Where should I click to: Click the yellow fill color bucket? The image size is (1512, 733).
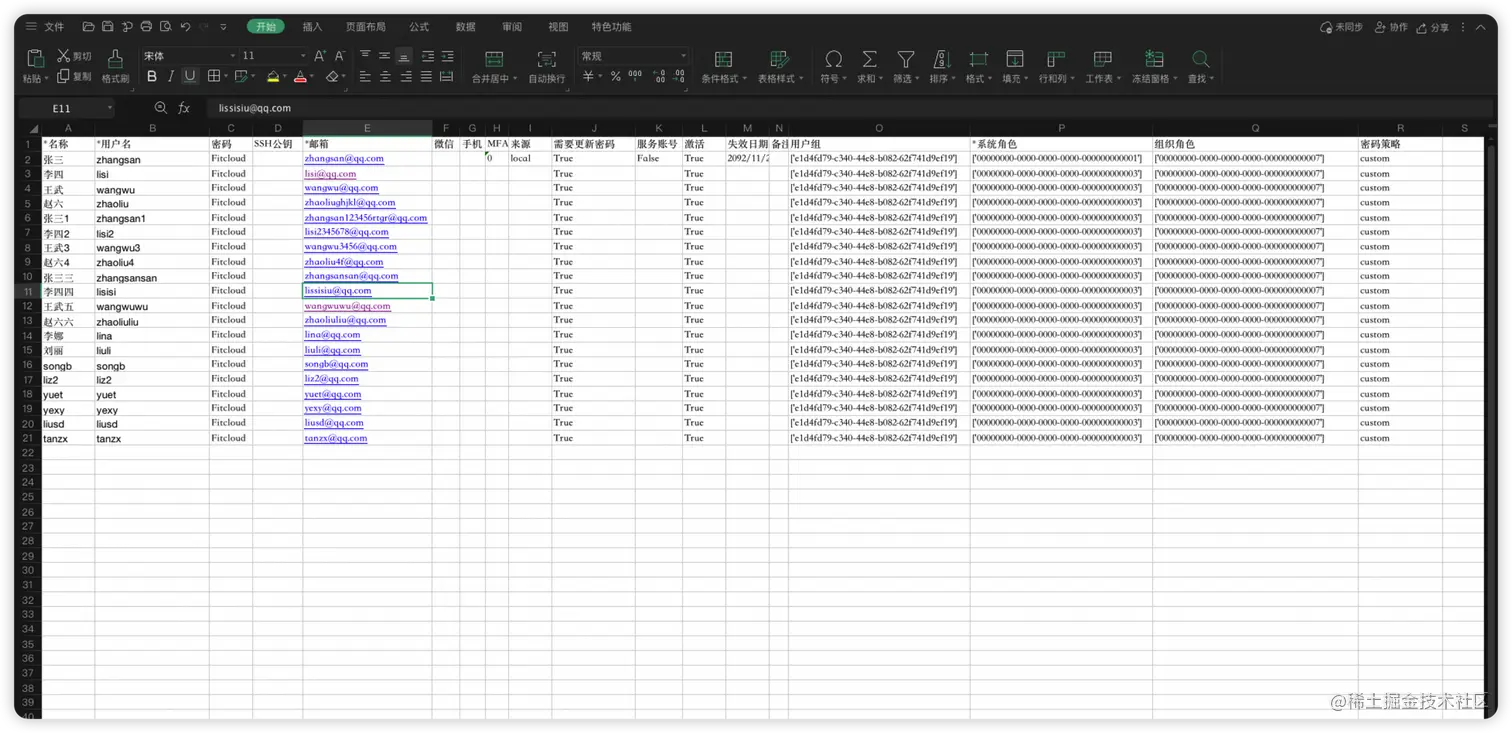click(x=273, y=76)
